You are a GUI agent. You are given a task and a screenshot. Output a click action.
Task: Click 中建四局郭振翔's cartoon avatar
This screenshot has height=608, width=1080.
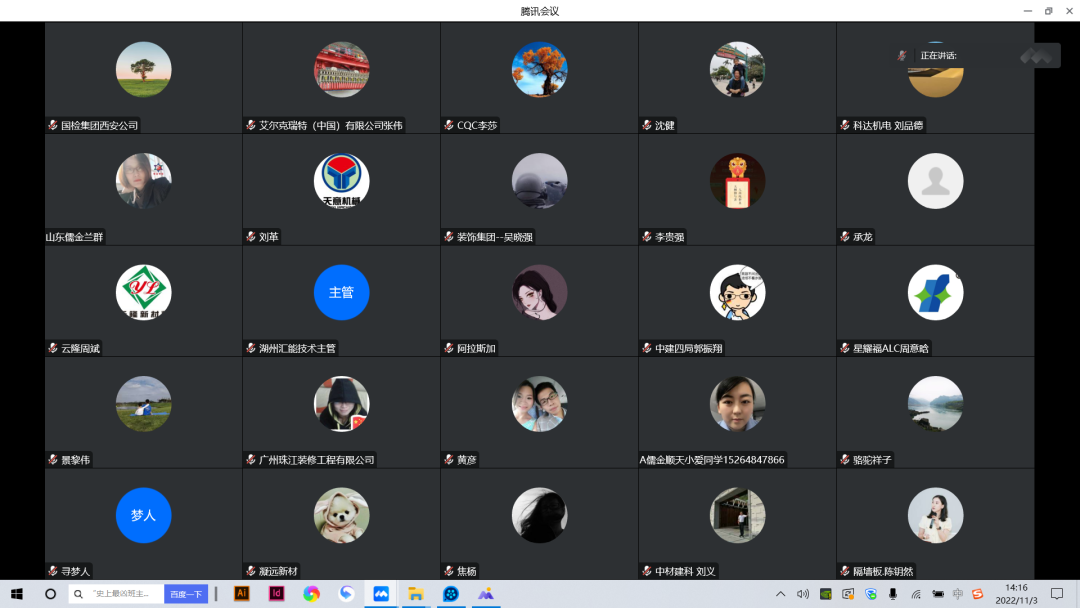(x=737, y=293)
